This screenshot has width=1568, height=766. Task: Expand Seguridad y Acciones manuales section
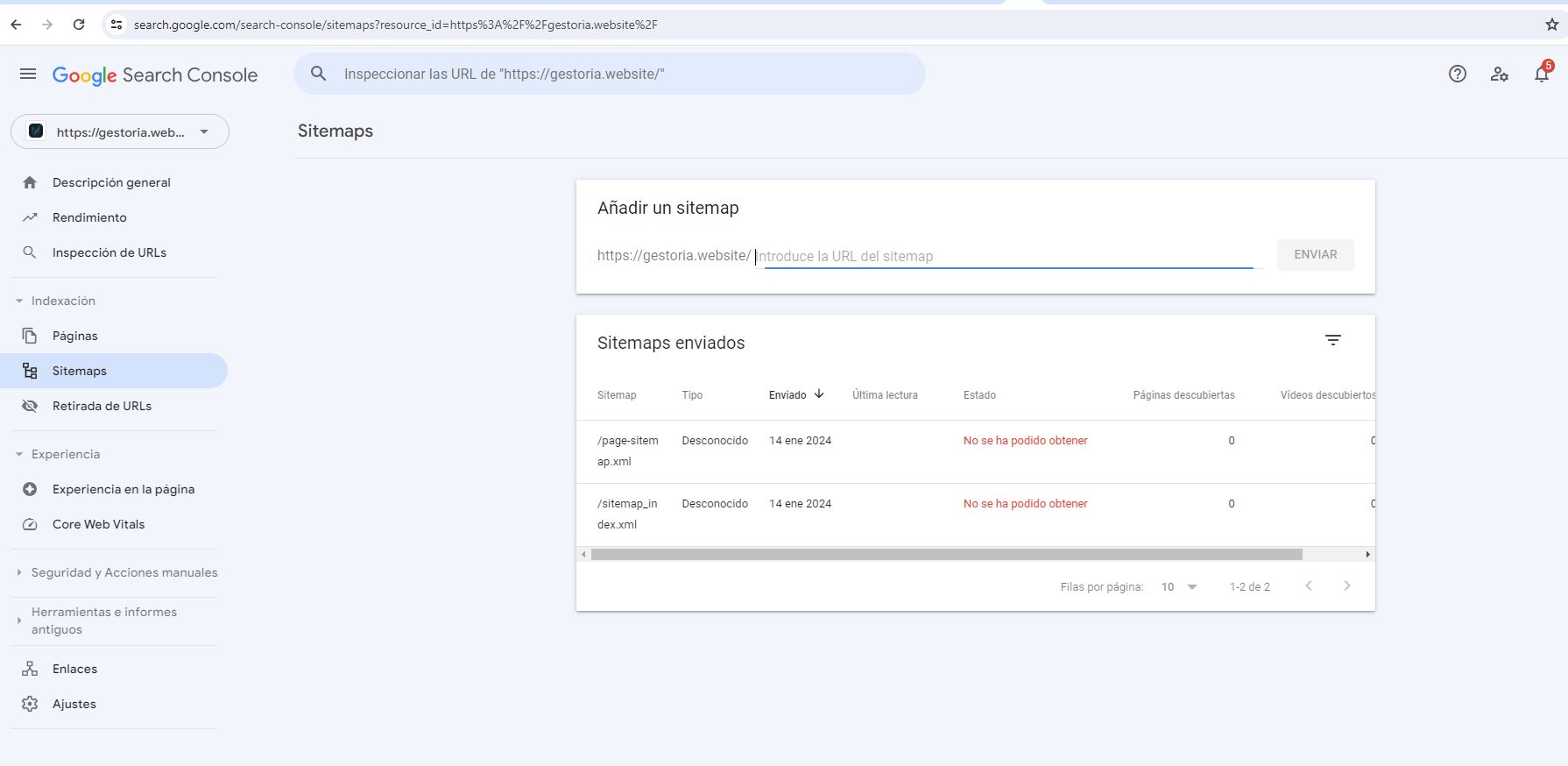click(x=19, y=572)
